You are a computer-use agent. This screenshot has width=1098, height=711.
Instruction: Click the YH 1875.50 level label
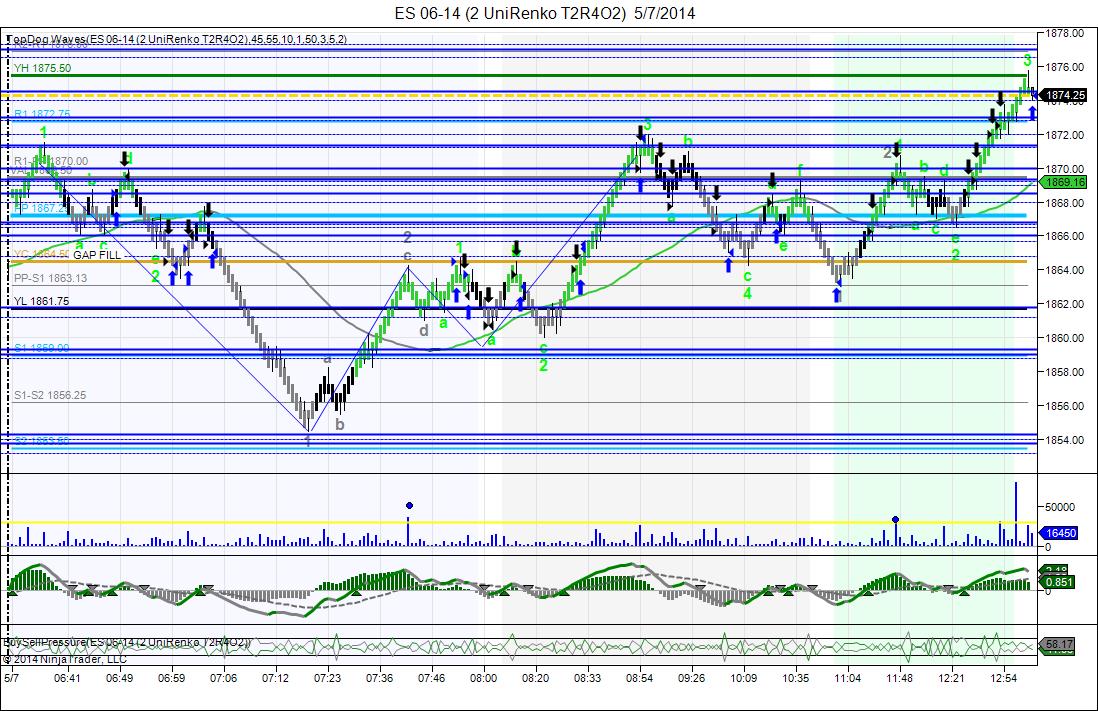(42, 68)
